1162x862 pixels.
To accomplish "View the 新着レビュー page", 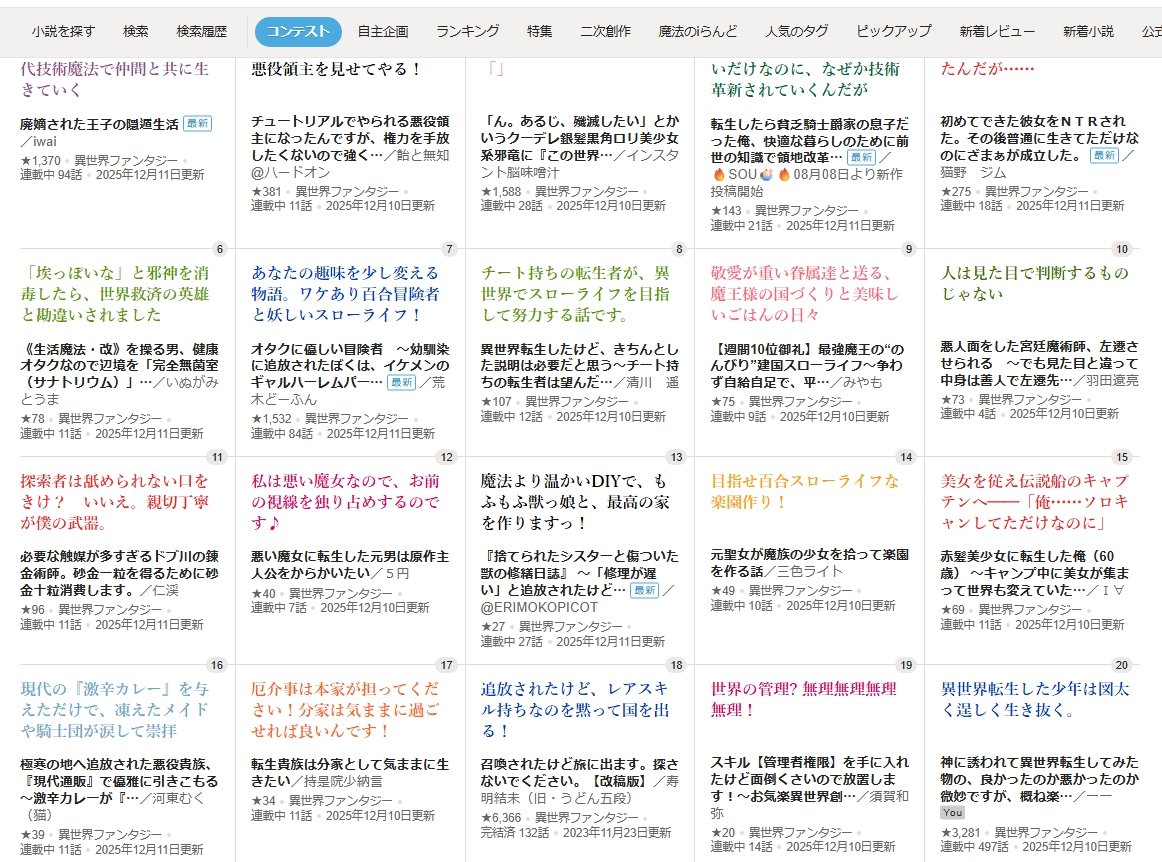I will 996,31.
